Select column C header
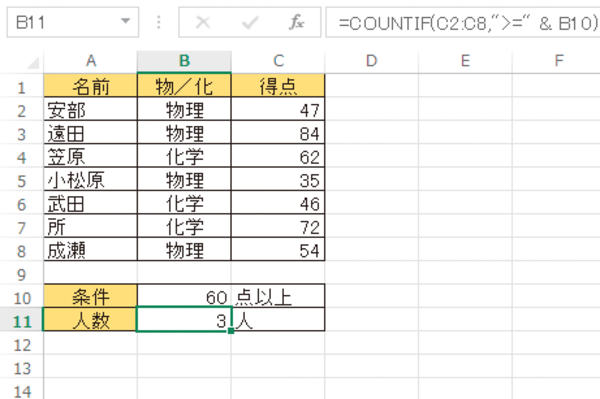Image resolution: width=600 pixels, height=399 pixels. [x=278, y=61]
